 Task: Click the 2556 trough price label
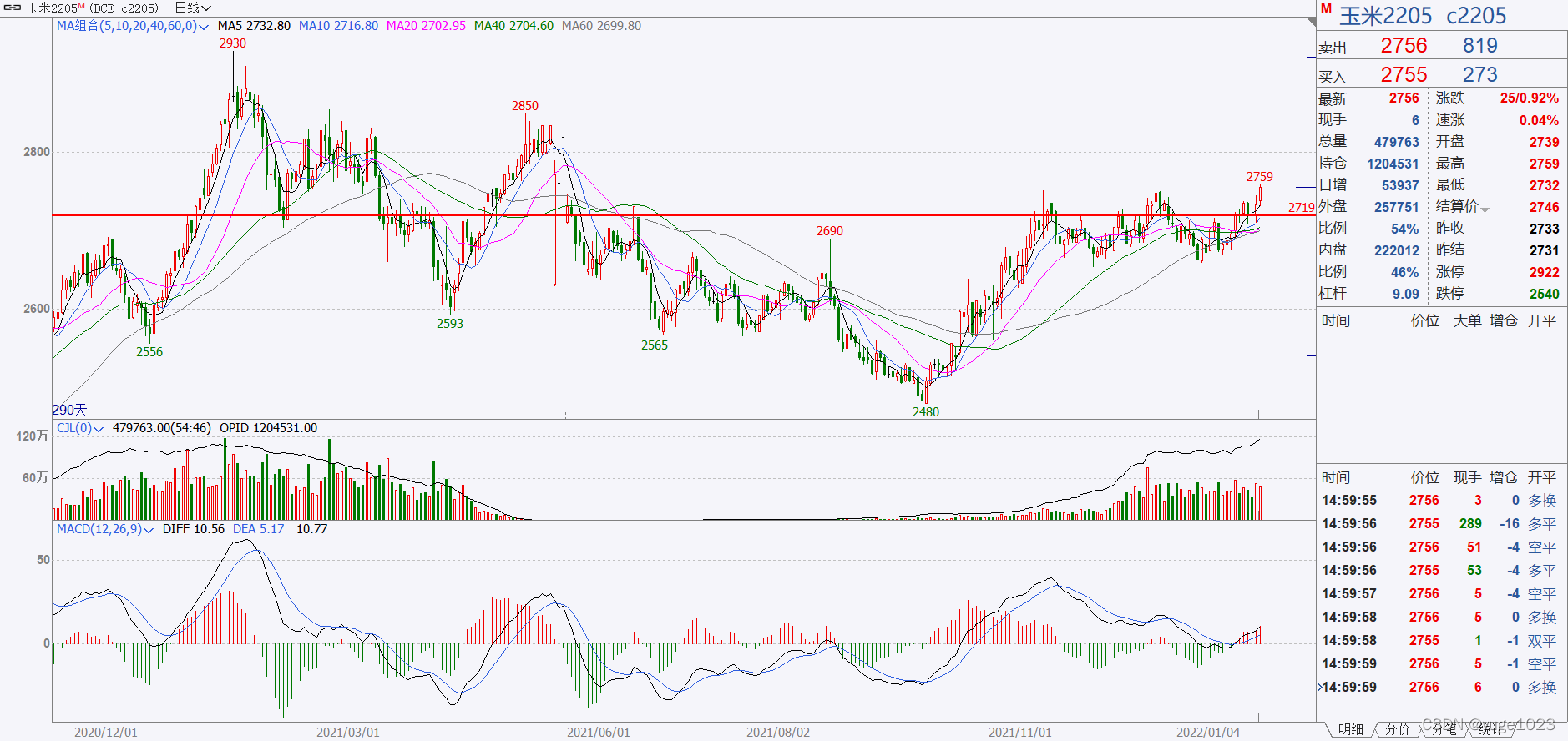149,352
